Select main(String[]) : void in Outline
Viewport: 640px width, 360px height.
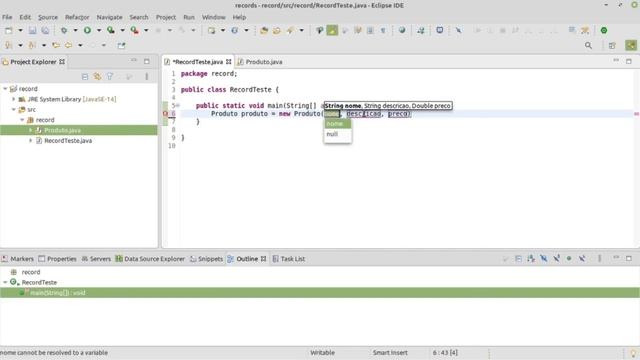tap(320, 293)
